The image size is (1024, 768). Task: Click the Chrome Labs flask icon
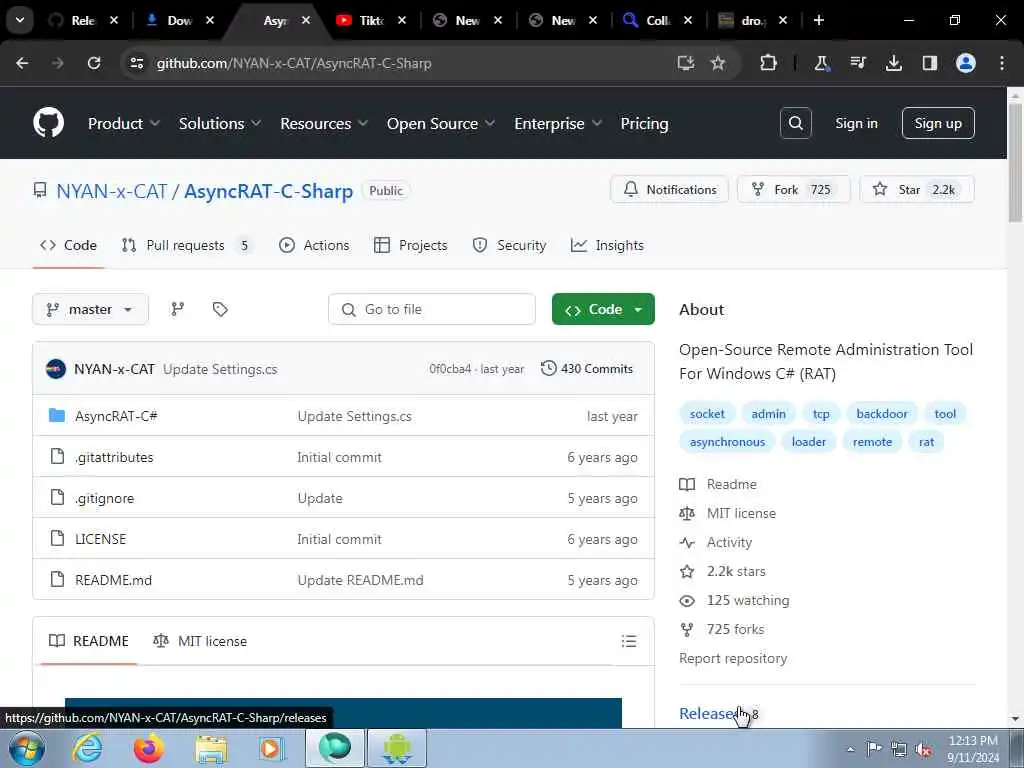pos(822,63)
